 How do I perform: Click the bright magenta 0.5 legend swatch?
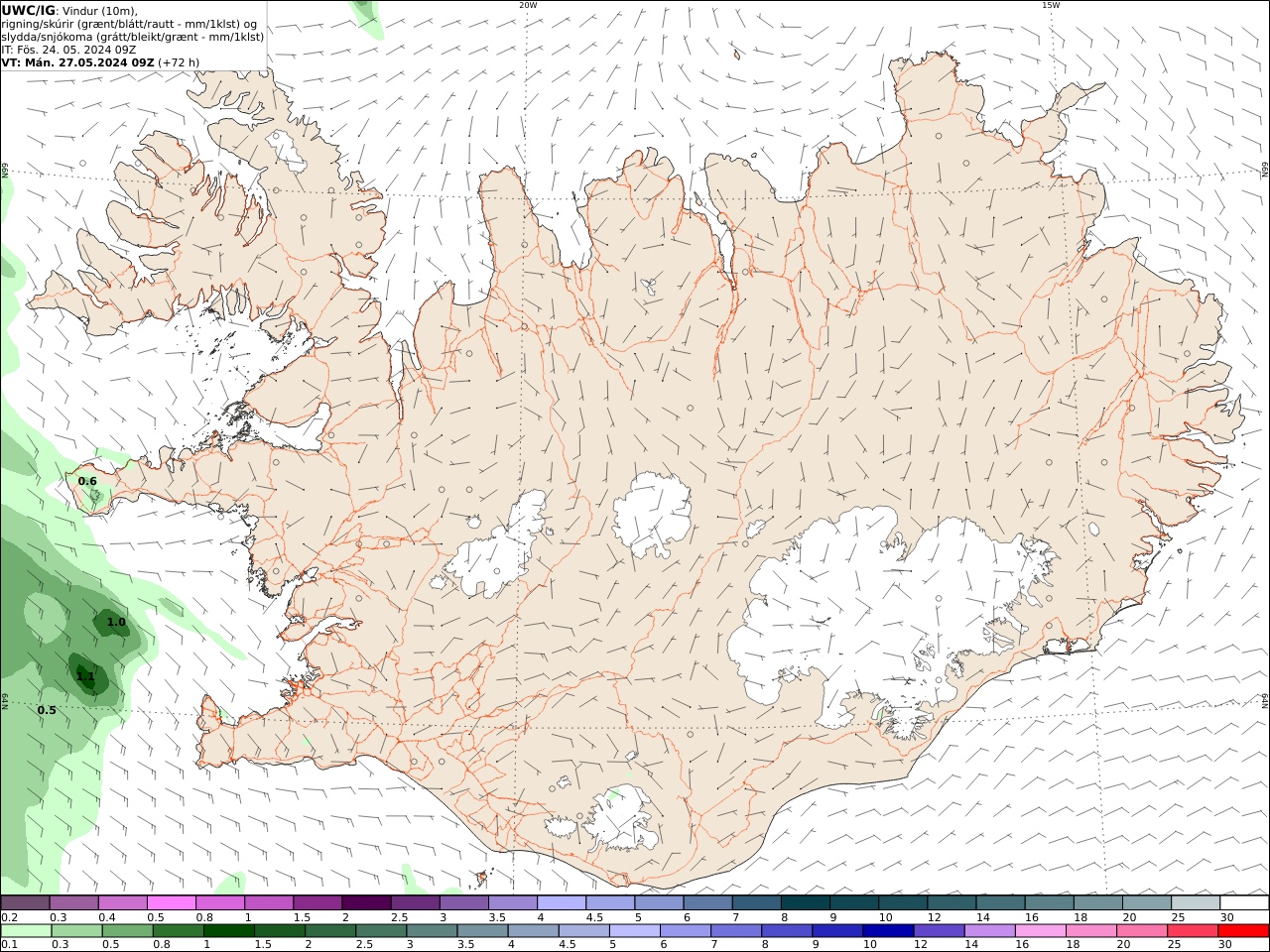(x=171, y=903)
